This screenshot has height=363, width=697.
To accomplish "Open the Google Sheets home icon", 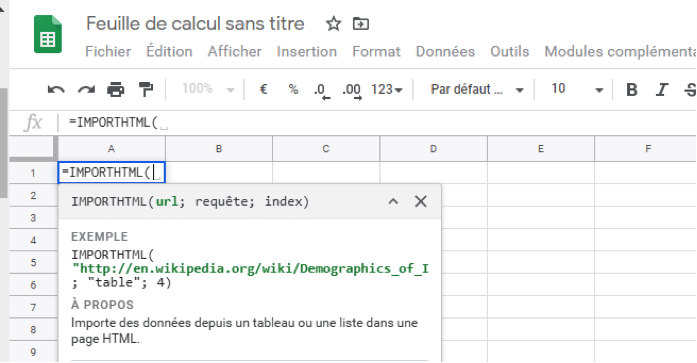I will coord(48,34).
